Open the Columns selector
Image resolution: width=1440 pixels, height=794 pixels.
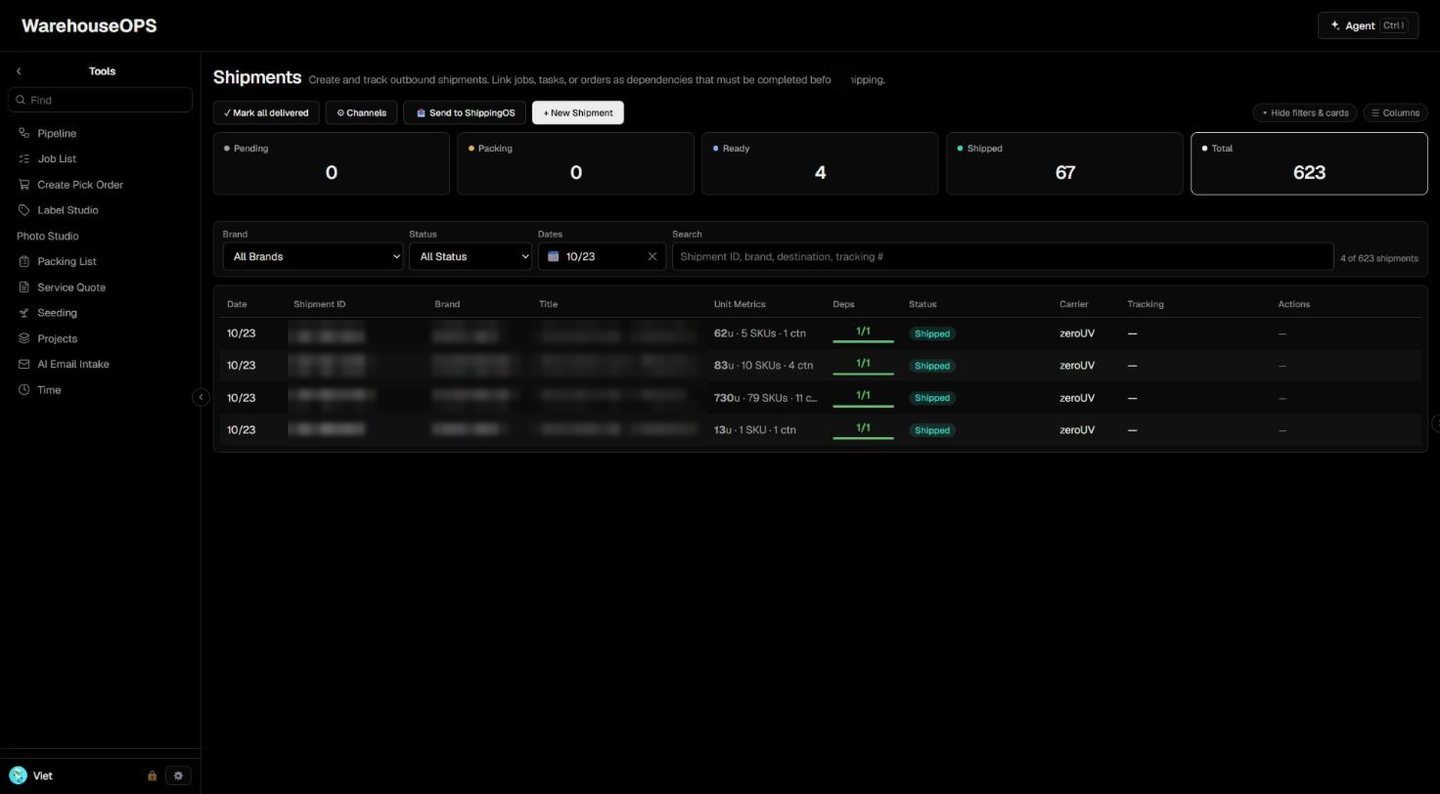coord(1395,113)
